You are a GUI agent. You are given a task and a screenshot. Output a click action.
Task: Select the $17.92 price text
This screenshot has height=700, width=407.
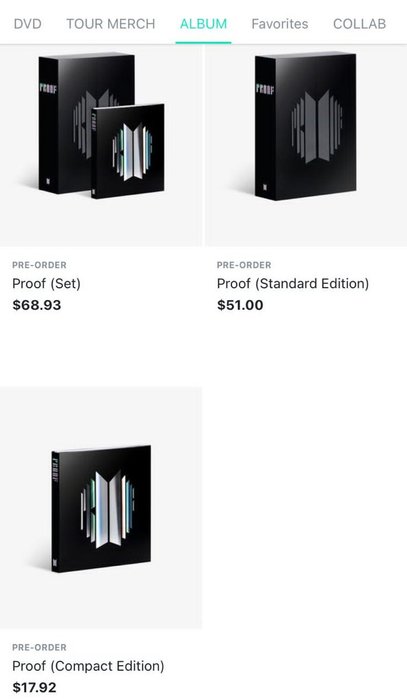[34, 688]
